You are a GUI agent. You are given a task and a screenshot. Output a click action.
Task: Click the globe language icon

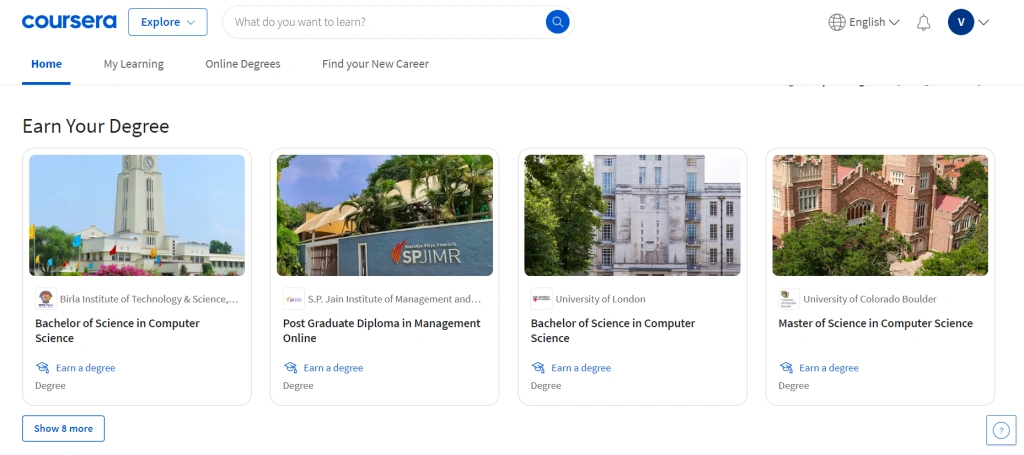[837, 22]
